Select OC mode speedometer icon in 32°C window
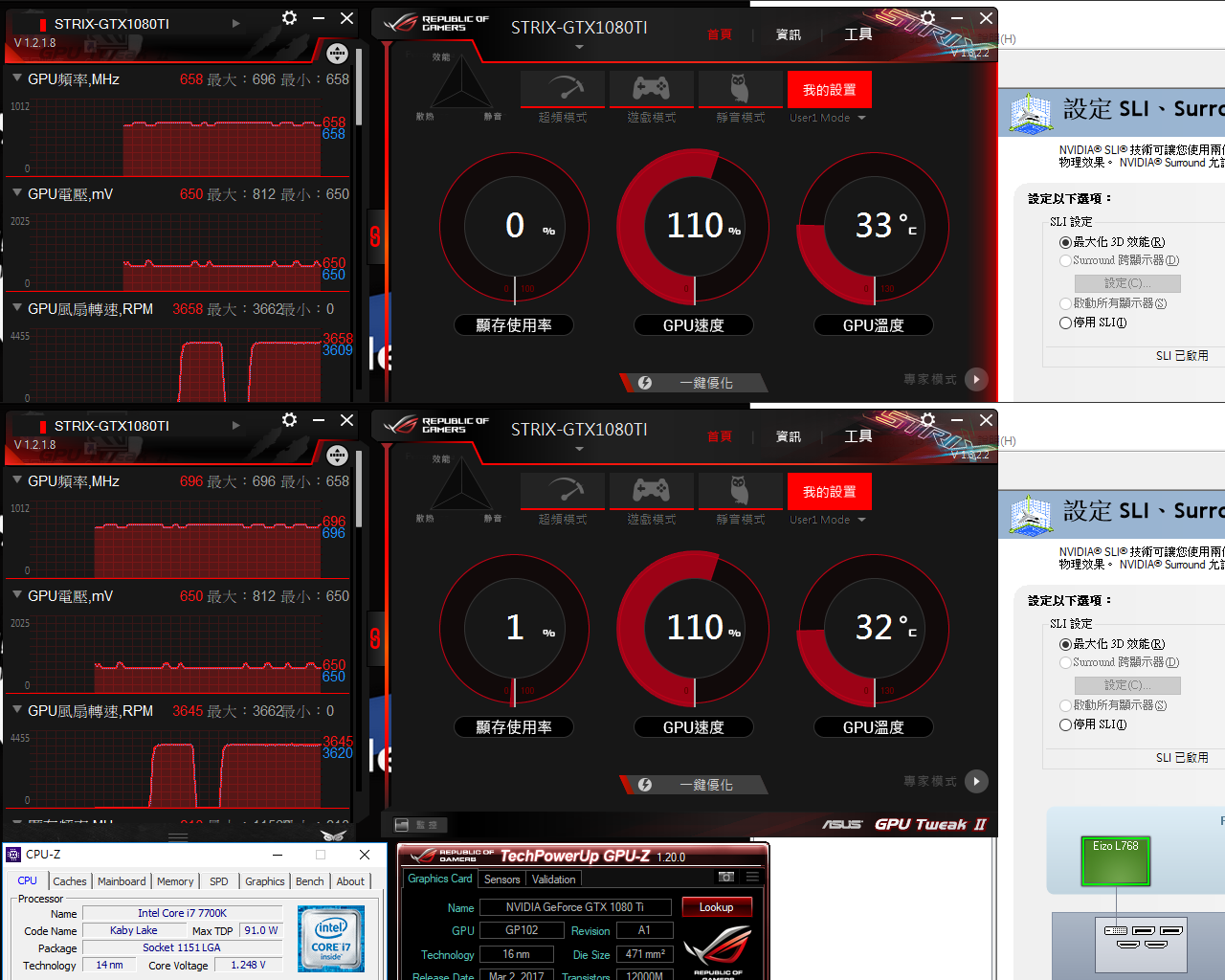 (x=563, y=491)
